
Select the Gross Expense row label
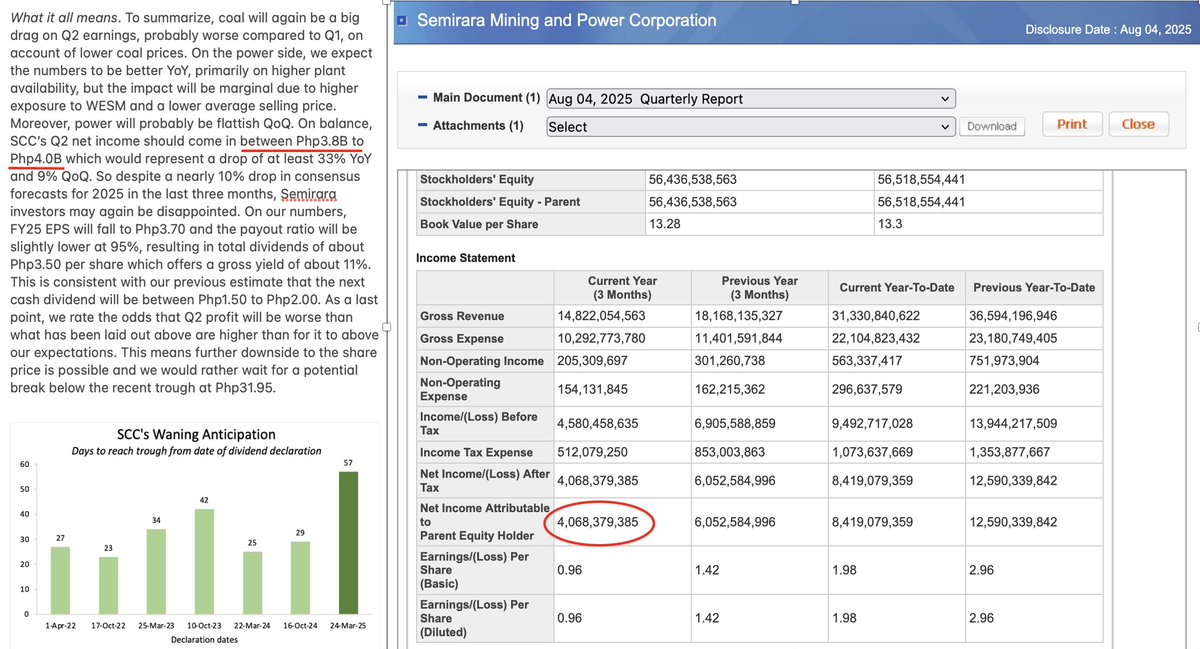tap(462, 339)
